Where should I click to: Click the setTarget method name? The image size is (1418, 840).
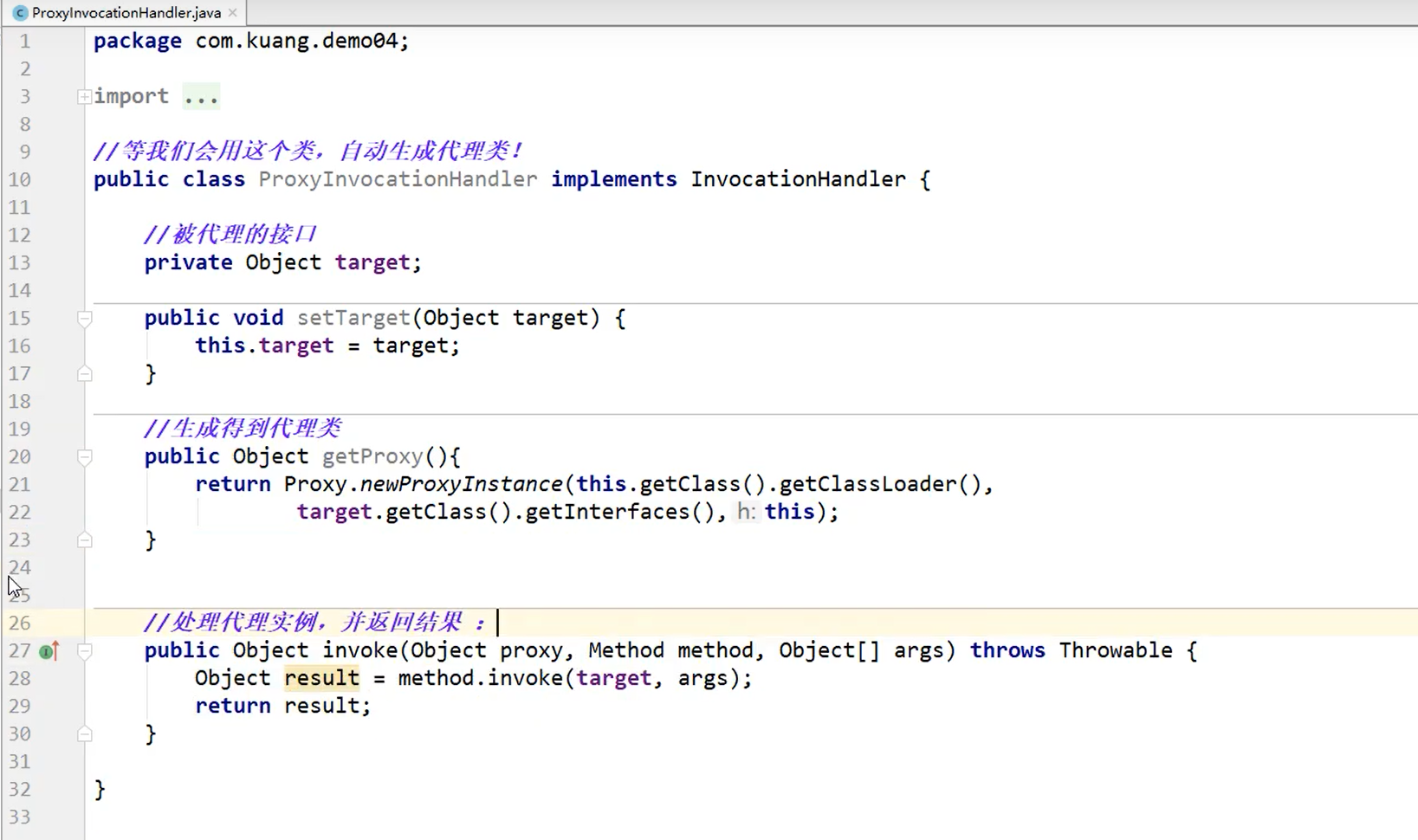point(353,318)
